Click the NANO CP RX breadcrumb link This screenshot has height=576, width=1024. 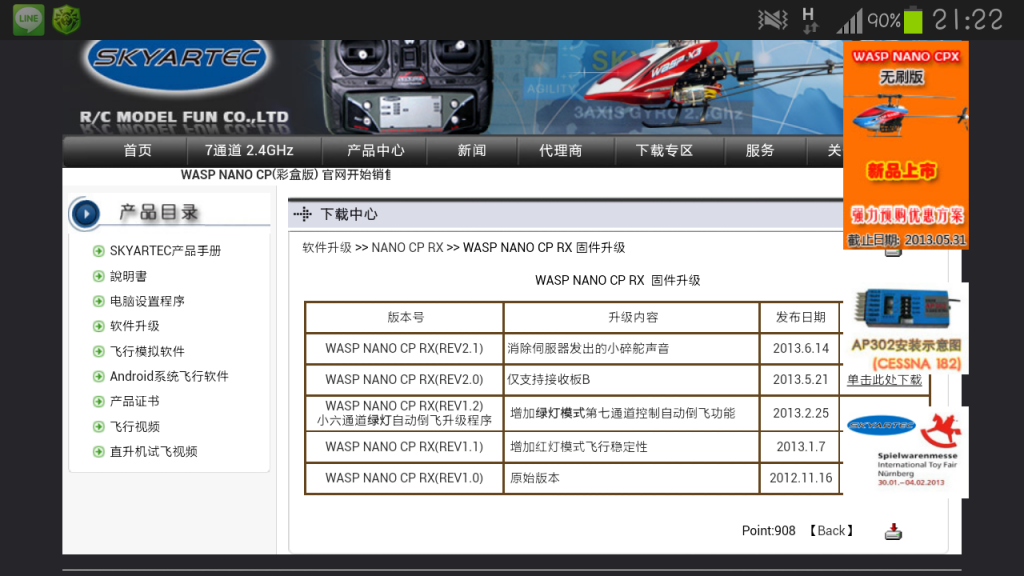pyautogui.click(x=408, y=248)
